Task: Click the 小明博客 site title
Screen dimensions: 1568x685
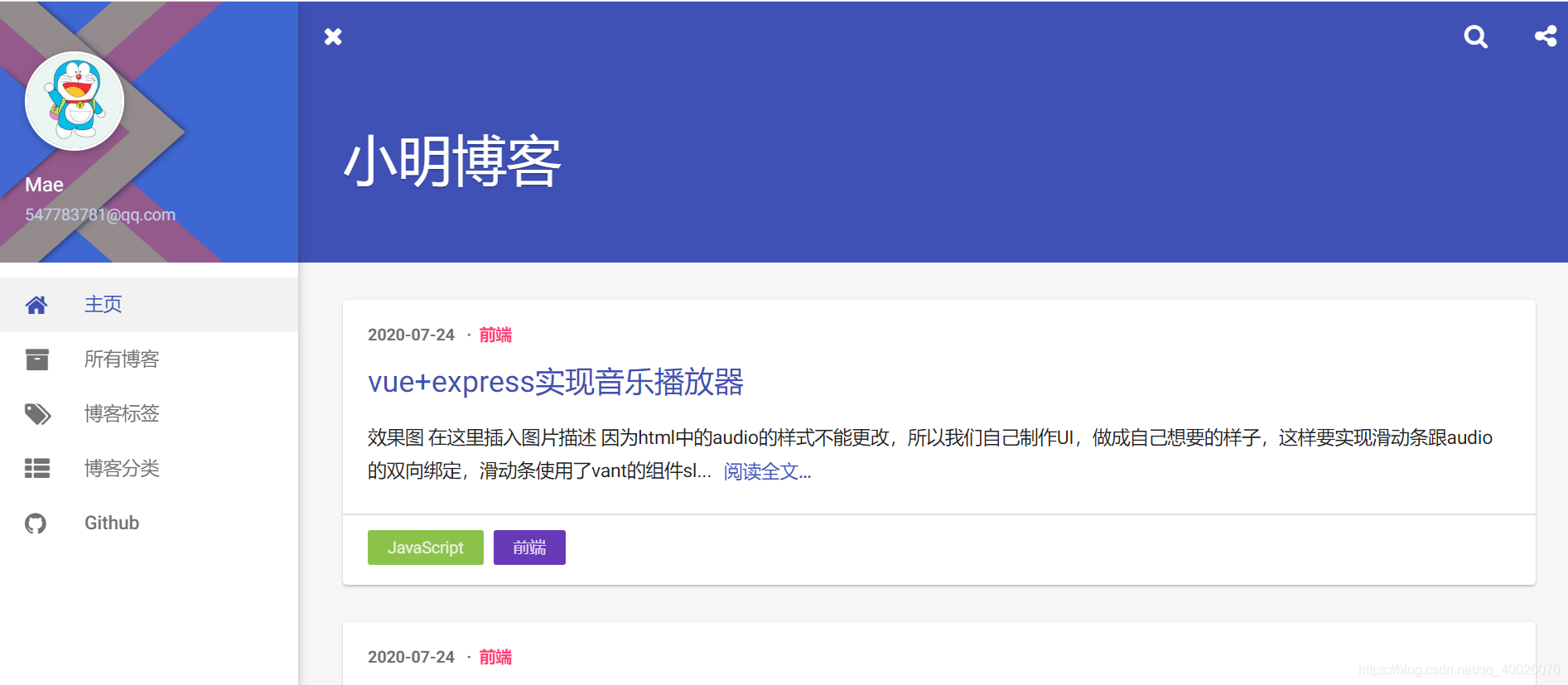Action: 452,162
